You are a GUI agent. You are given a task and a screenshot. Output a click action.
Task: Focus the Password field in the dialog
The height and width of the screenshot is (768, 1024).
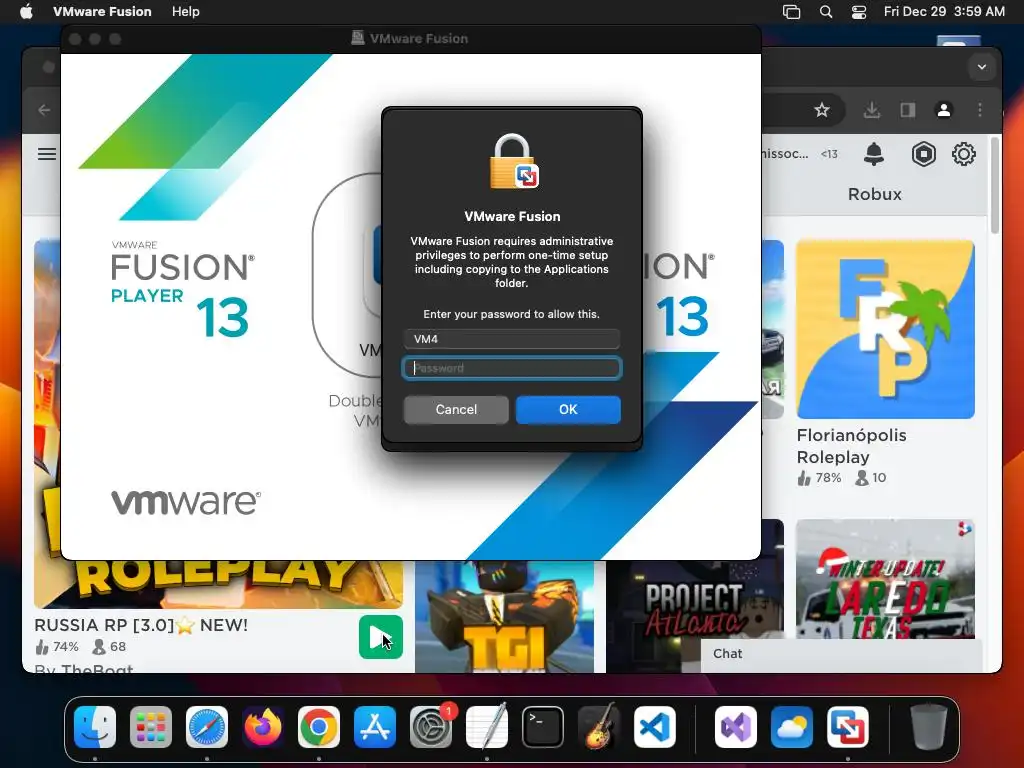coord(511,368)
